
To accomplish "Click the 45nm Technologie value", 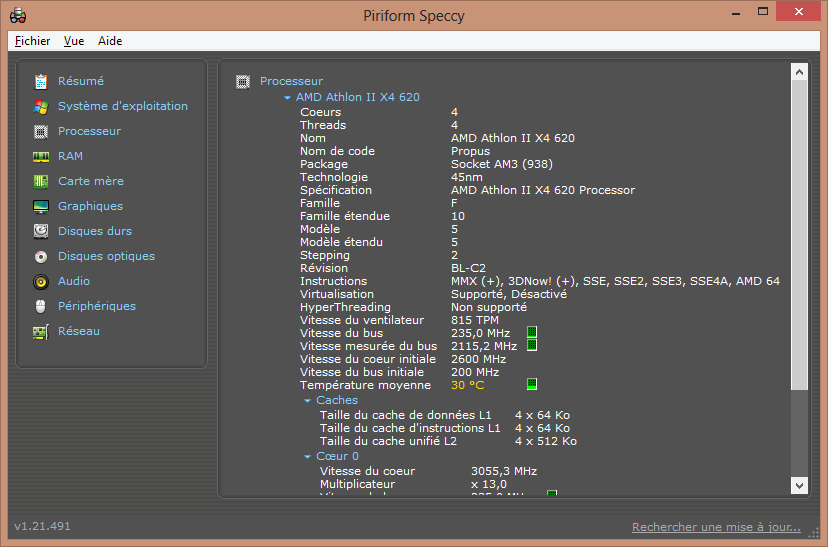I will [466, 177].
